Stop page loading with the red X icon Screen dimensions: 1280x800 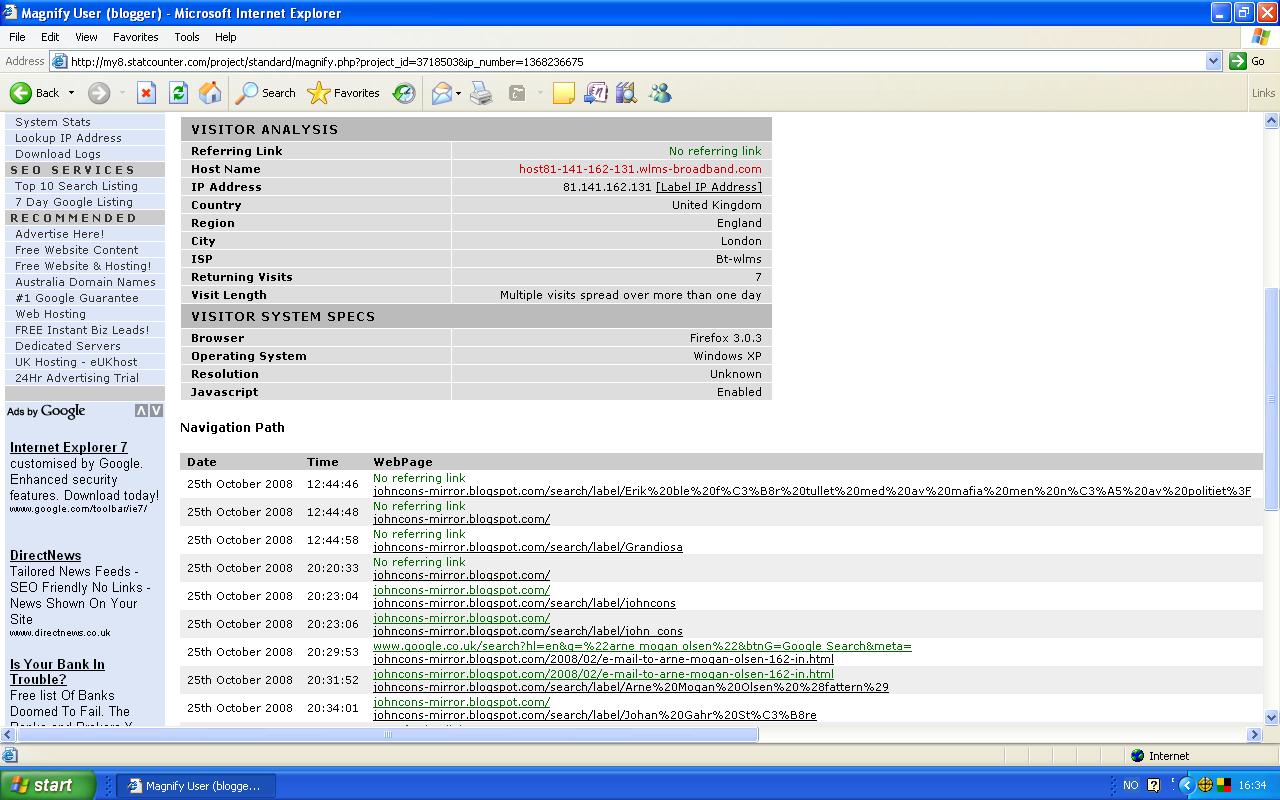pos(146,93)
